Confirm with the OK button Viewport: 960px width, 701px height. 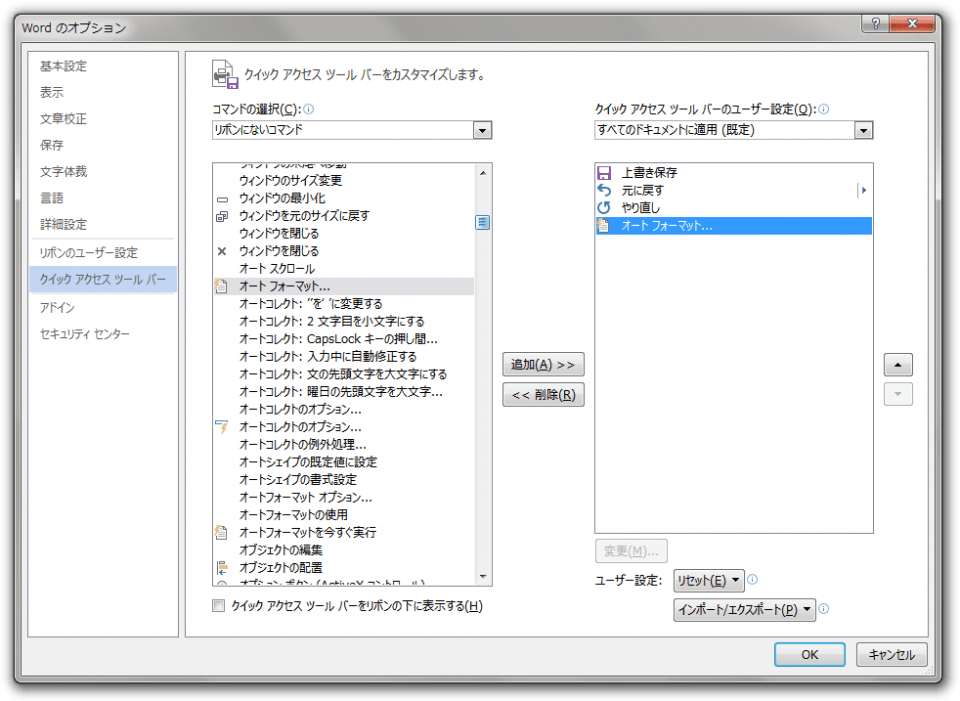tap(809, 654)
